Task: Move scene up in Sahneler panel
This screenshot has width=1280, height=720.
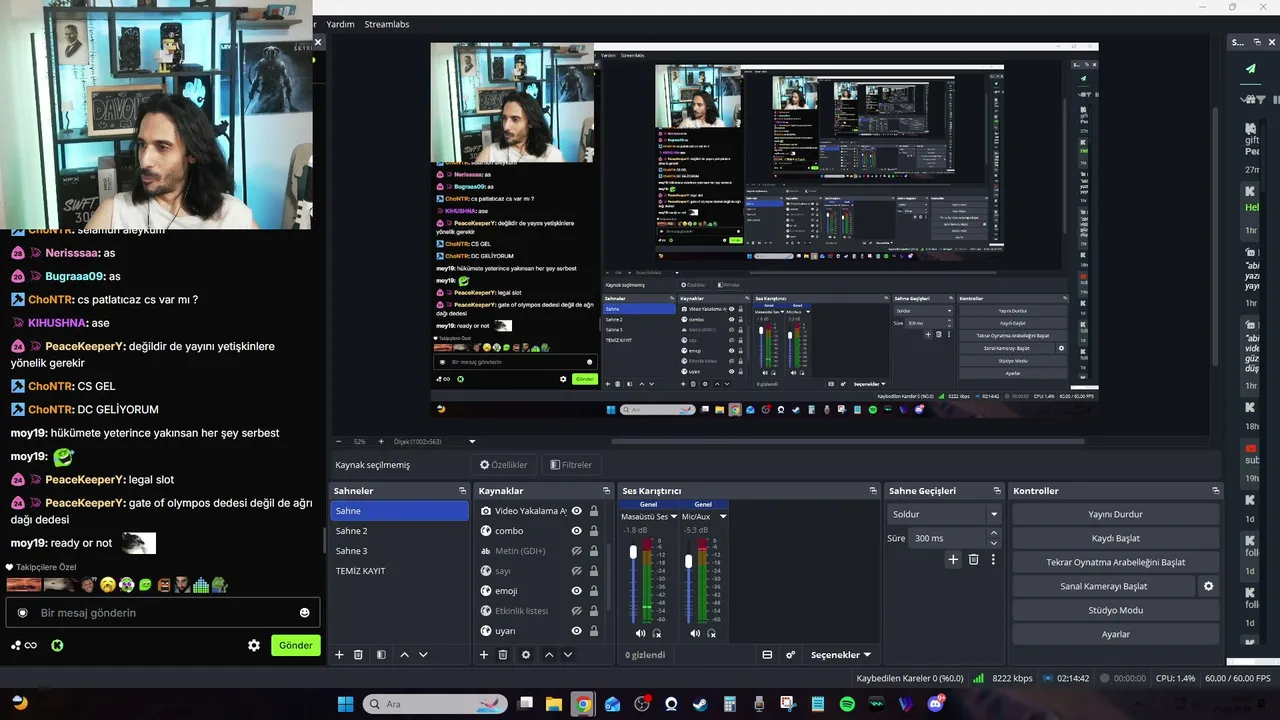Action: point(404,655)
